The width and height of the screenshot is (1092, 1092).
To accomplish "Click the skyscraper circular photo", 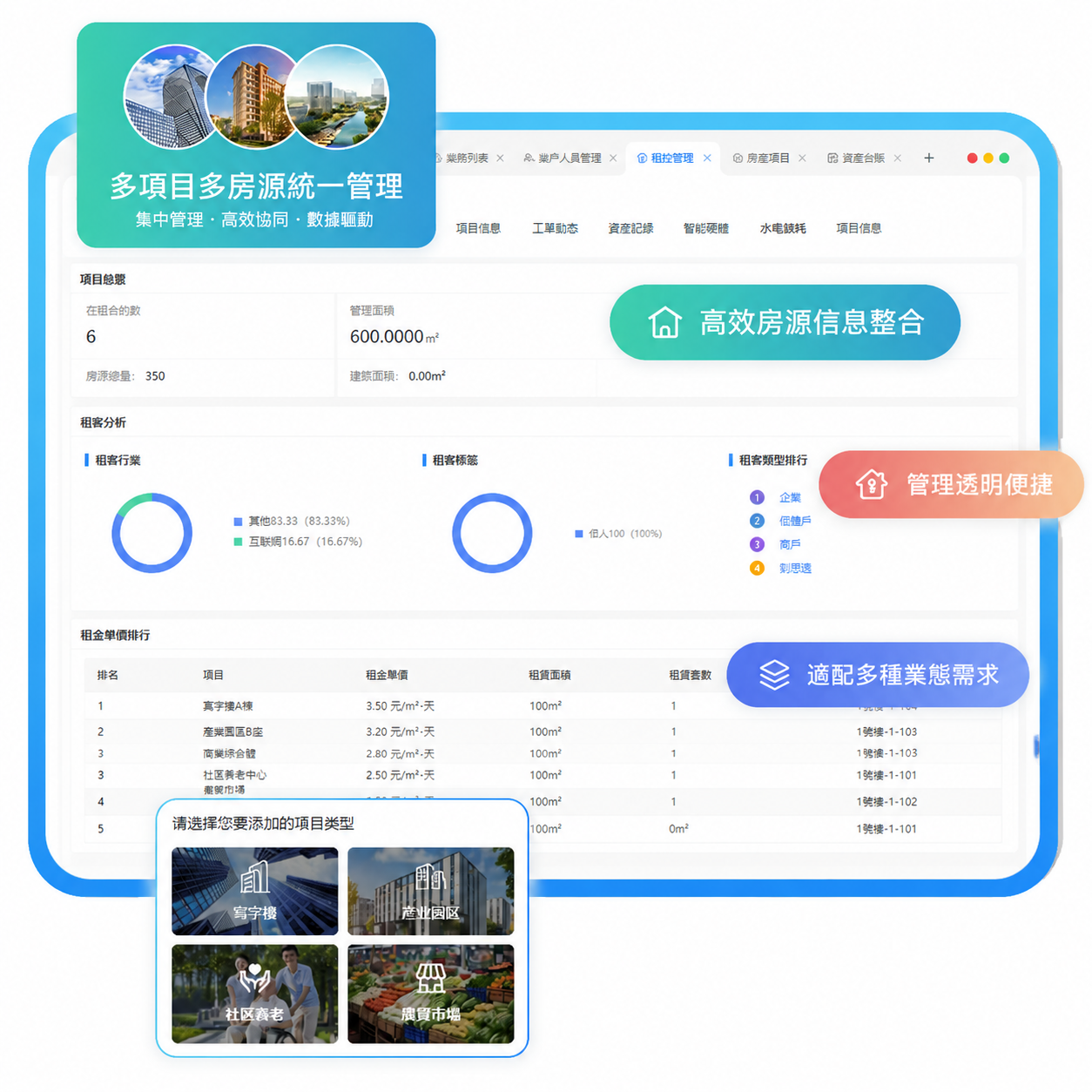I will (x=170, y=97).
